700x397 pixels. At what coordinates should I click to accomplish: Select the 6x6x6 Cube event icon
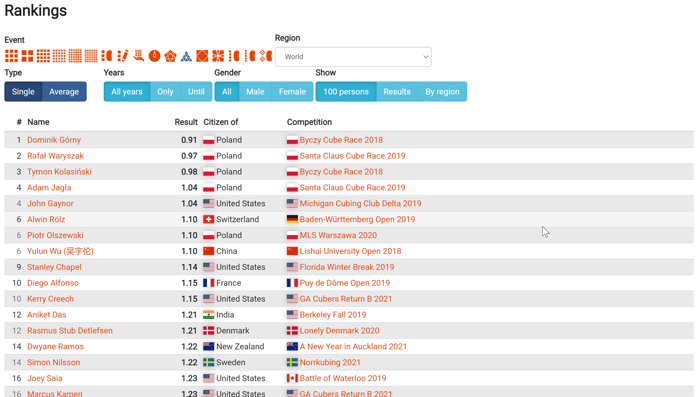click(x=75, y=56)
